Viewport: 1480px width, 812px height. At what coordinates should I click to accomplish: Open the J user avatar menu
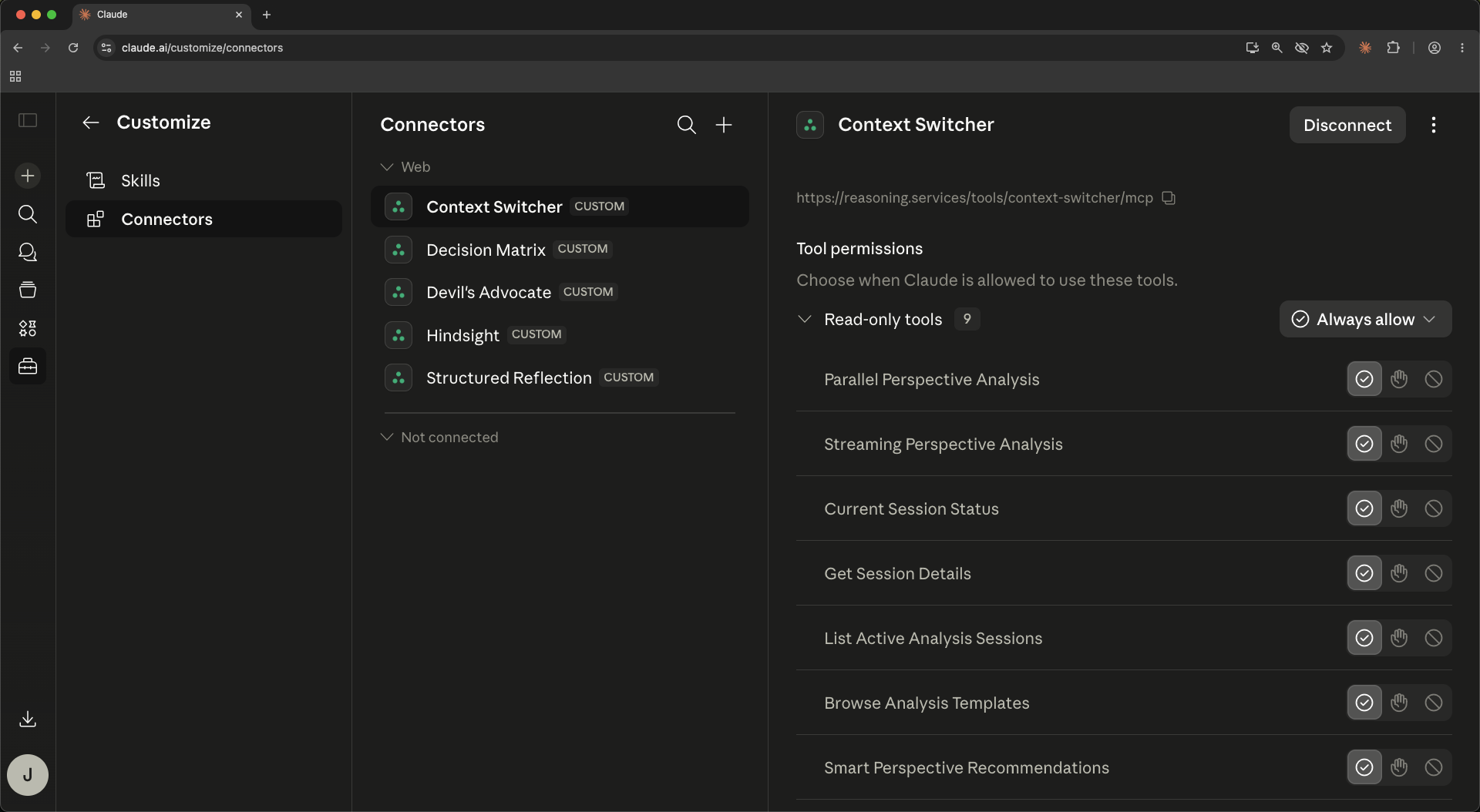point(28,775)
